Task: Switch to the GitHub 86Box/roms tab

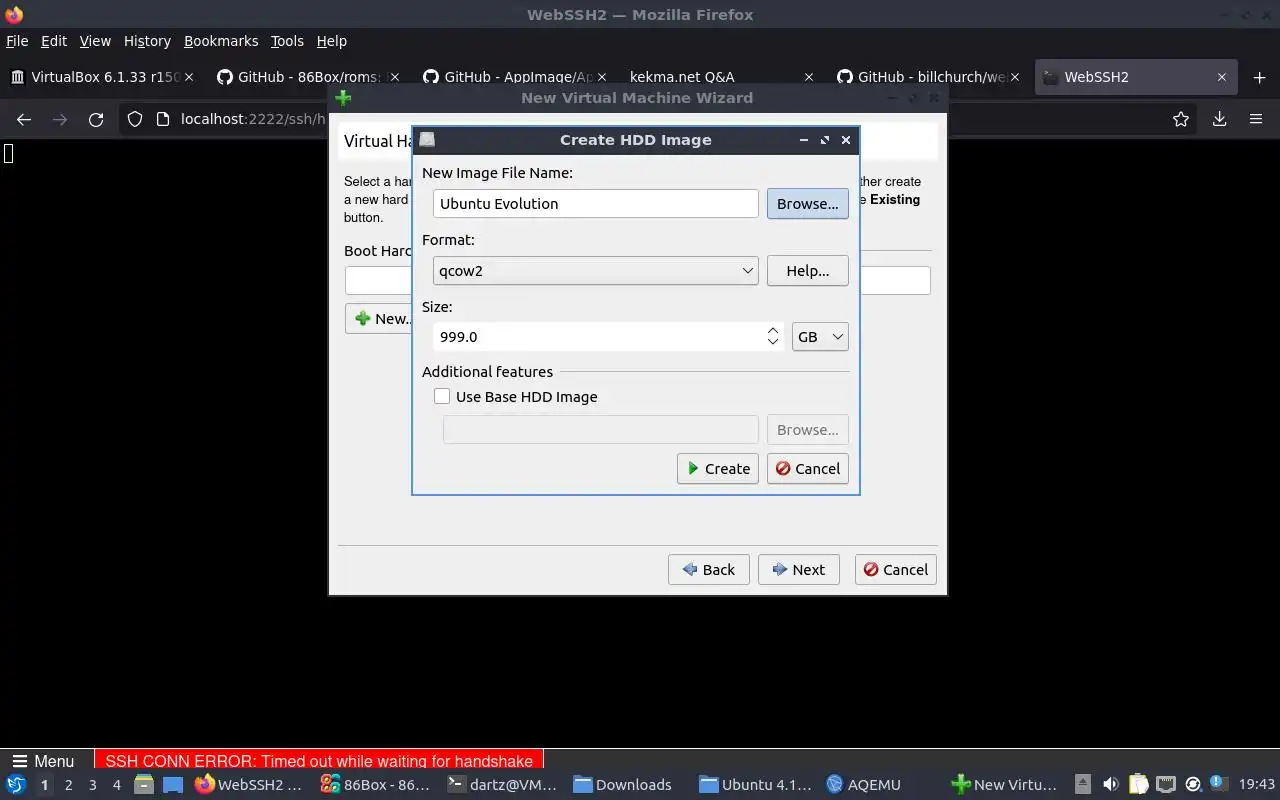Action: coord(308,77)
